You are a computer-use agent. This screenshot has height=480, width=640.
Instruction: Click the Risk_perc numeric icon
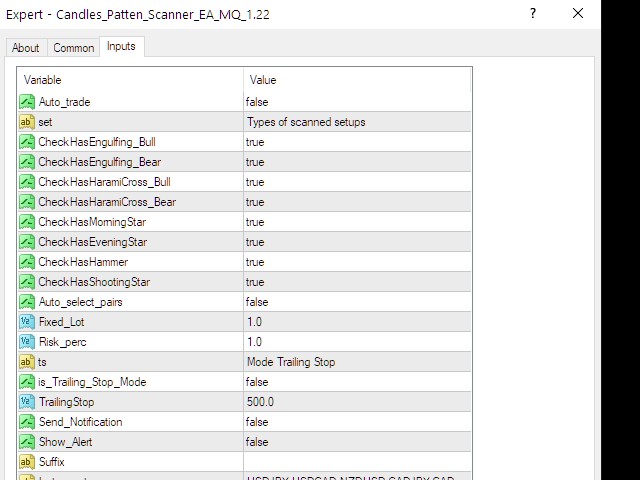coord(27,342)
